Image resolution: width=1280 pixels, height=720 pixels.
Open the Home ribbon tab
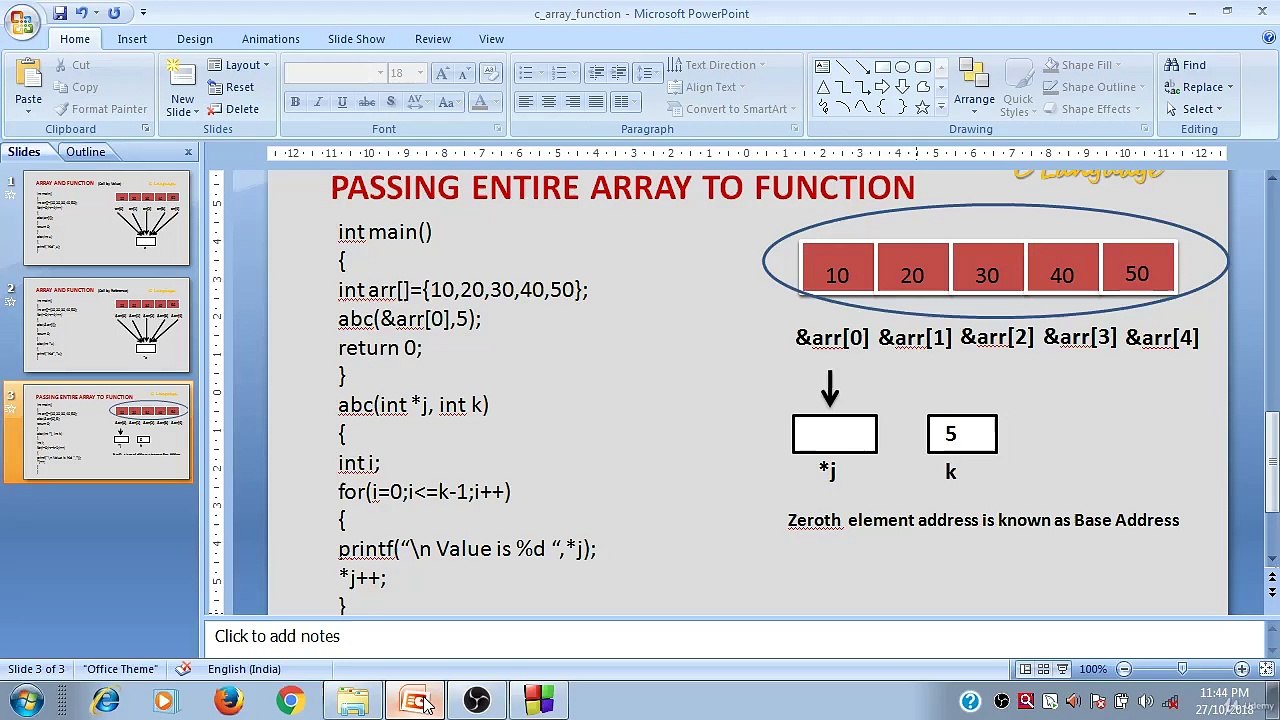tap(74, 39)
